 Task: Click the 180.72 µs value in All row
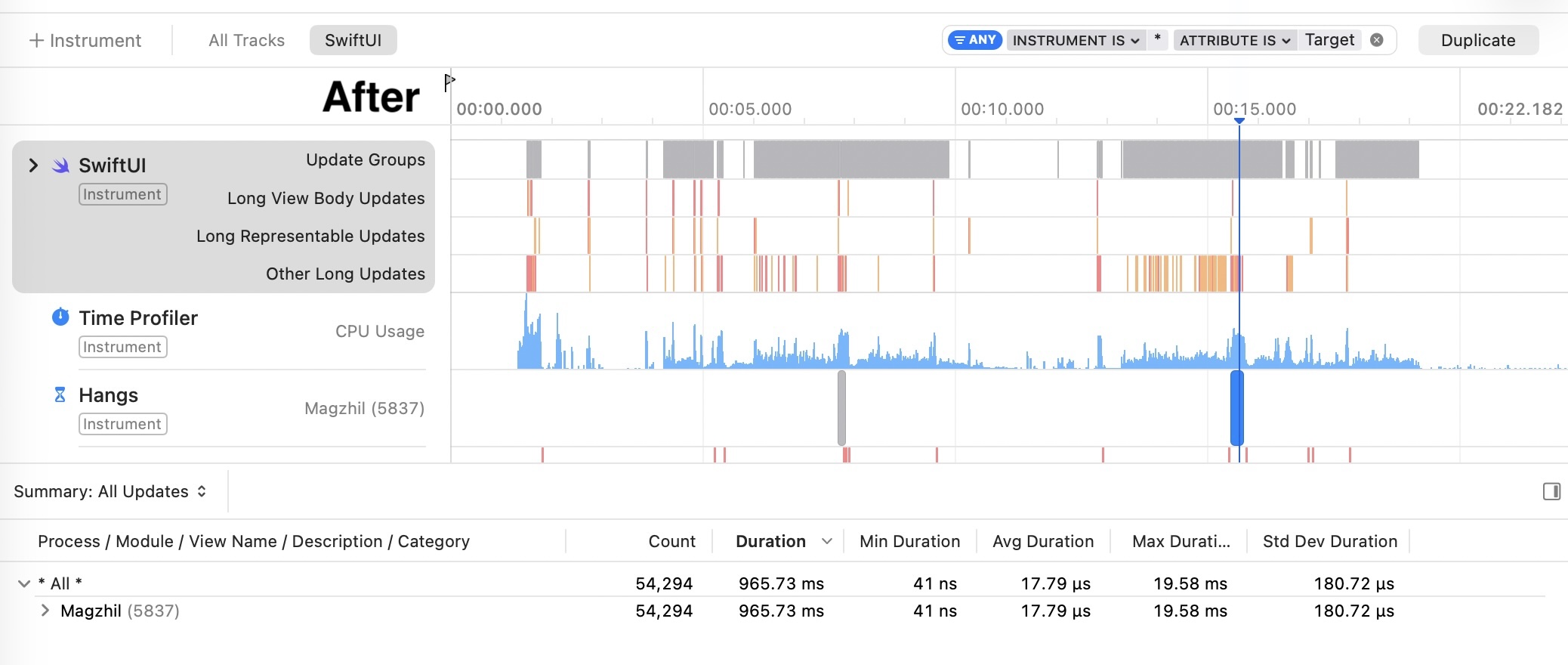(x=1354, y=583)
